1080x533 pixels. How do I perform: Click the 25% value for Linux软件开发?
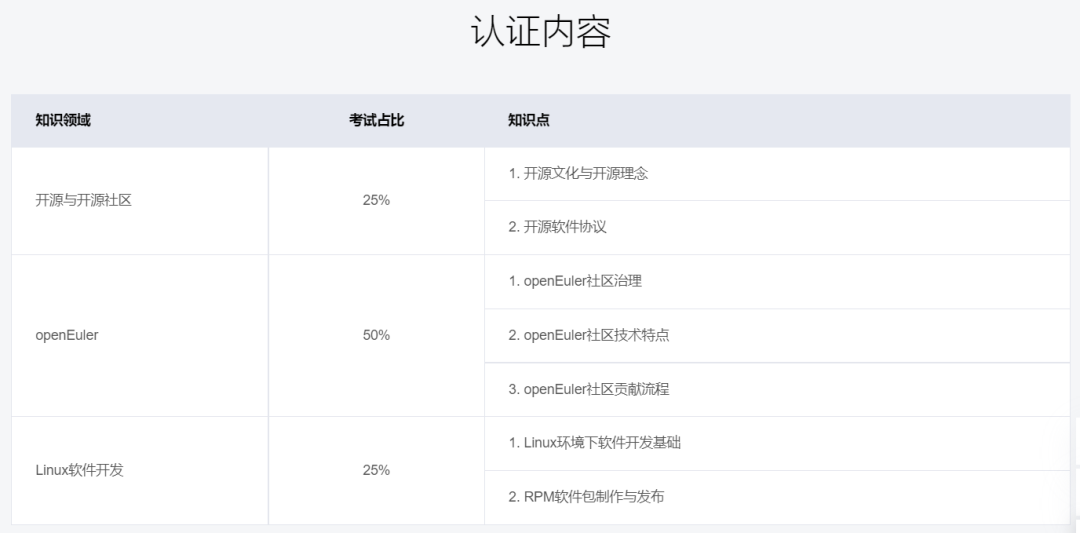point(376,470)
